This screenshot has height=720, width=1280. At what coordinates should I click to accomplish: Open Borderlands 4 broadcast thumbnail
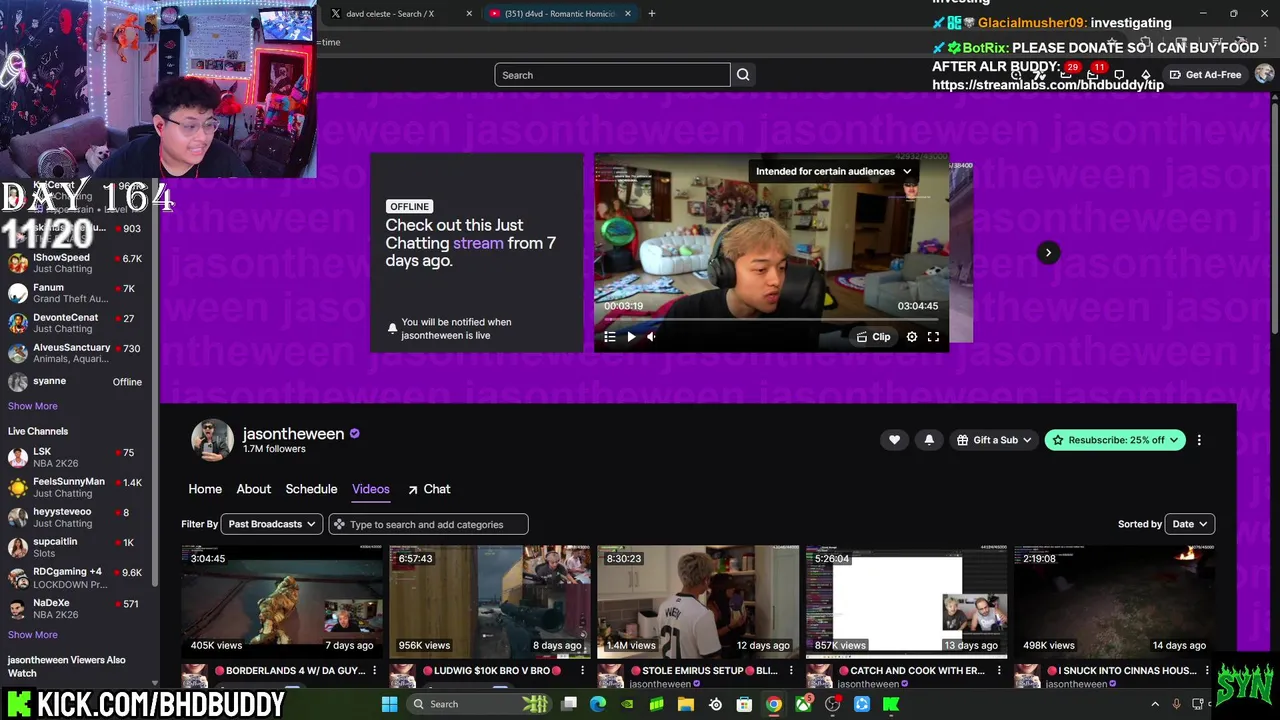coord(282,601)
